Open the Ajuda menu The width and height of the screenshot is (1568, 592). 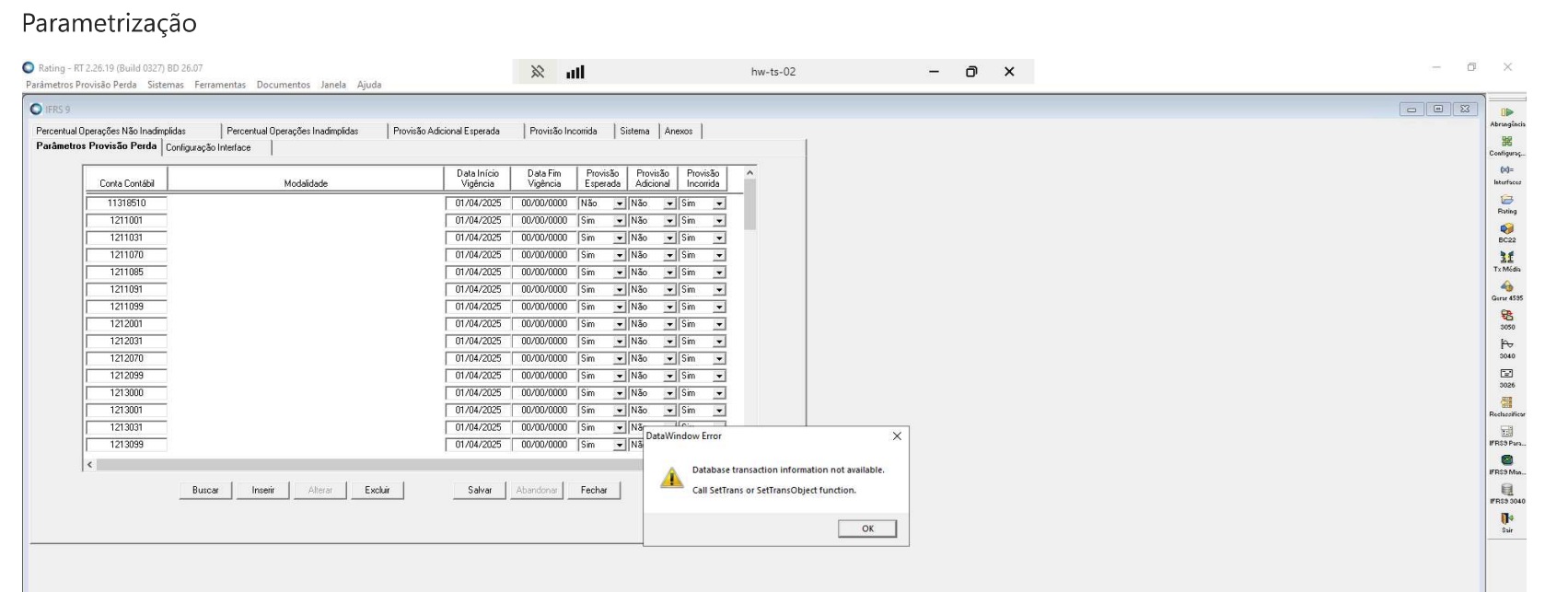click(369, 85)
